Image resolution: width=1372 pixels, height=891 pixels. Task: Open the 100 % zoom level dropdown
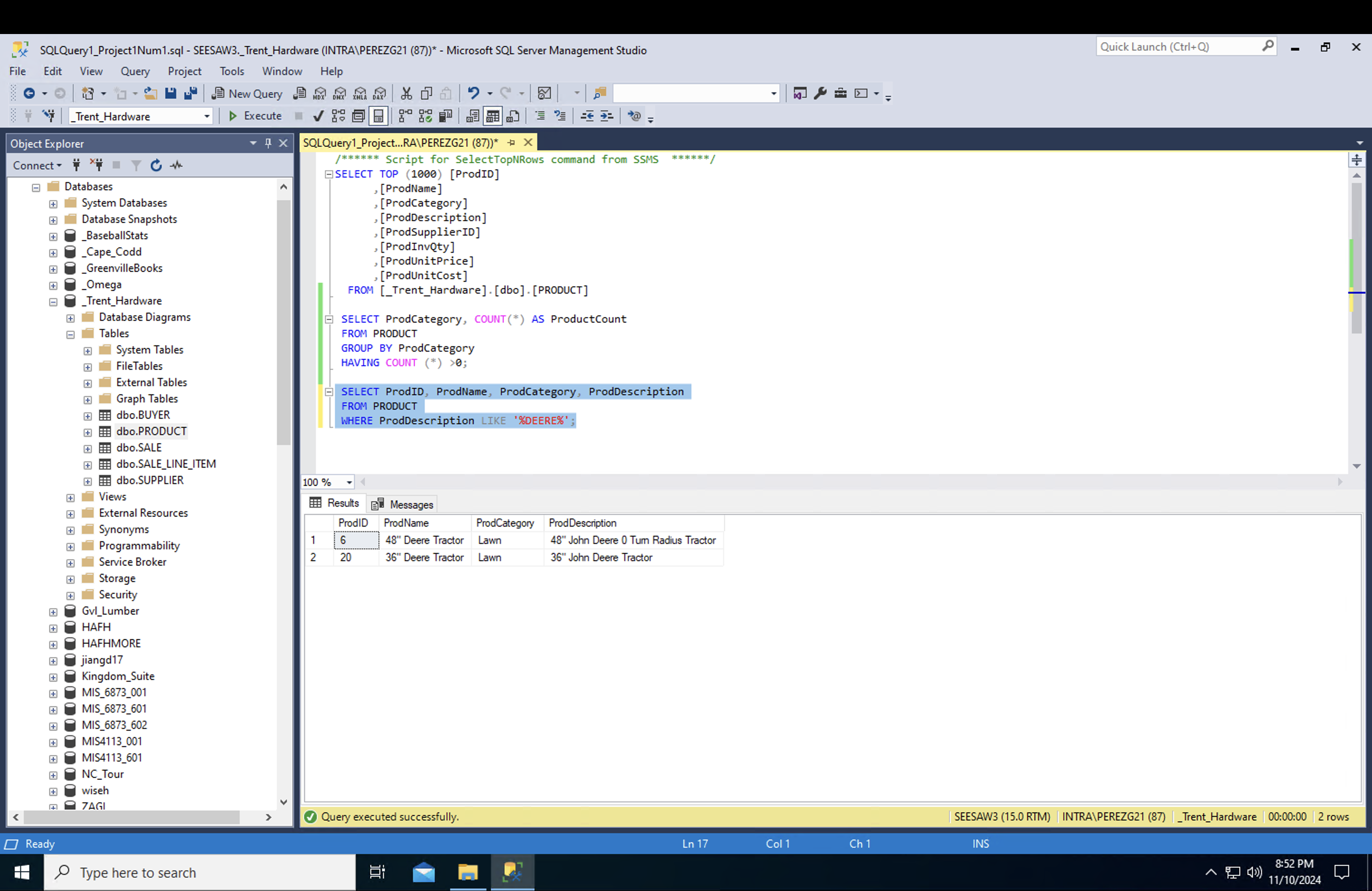tap(349, 482)
